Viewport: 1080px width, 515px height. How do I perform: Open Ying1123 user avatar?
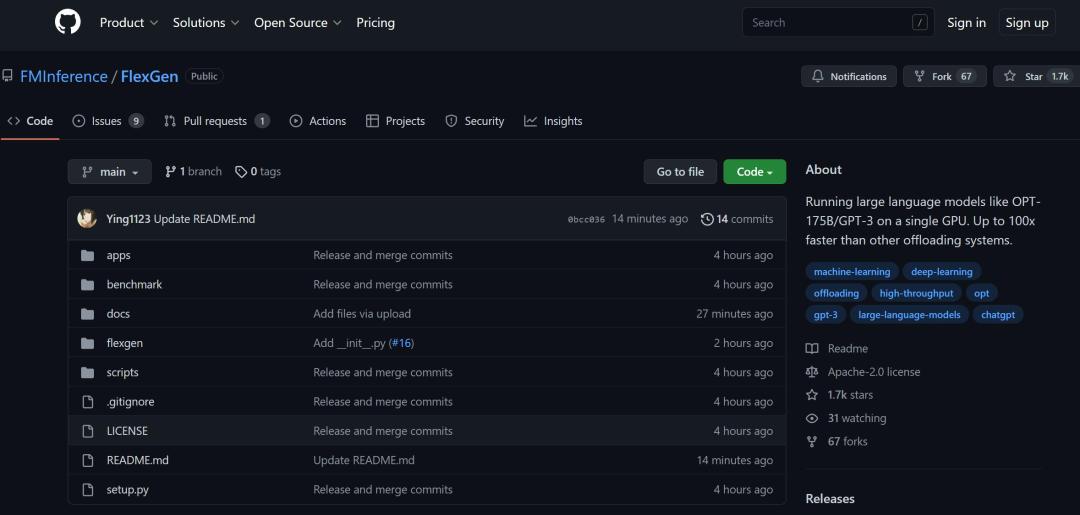coord(87,219)
